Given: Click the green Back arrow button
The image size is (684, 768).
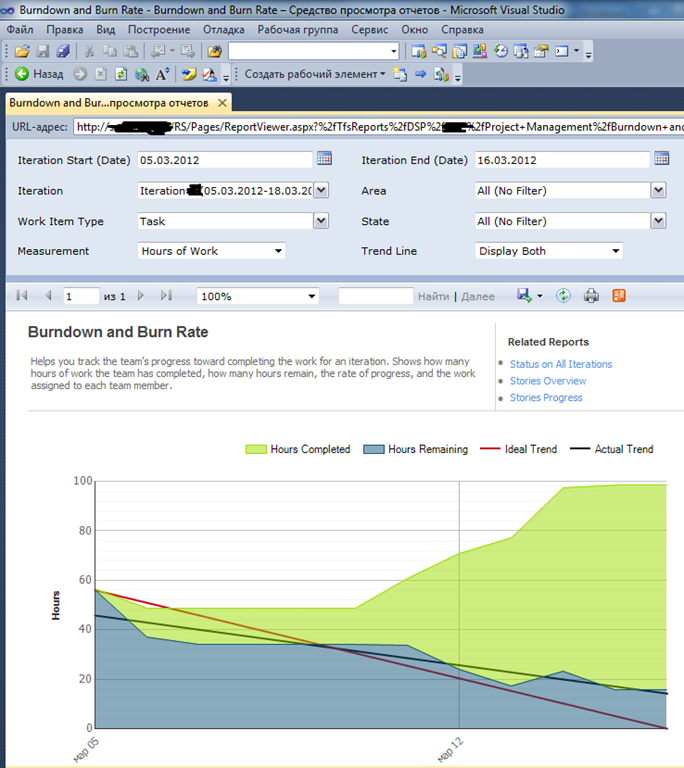Looking at the screenshot, I should pyautogui.click(x=22, y=74).
